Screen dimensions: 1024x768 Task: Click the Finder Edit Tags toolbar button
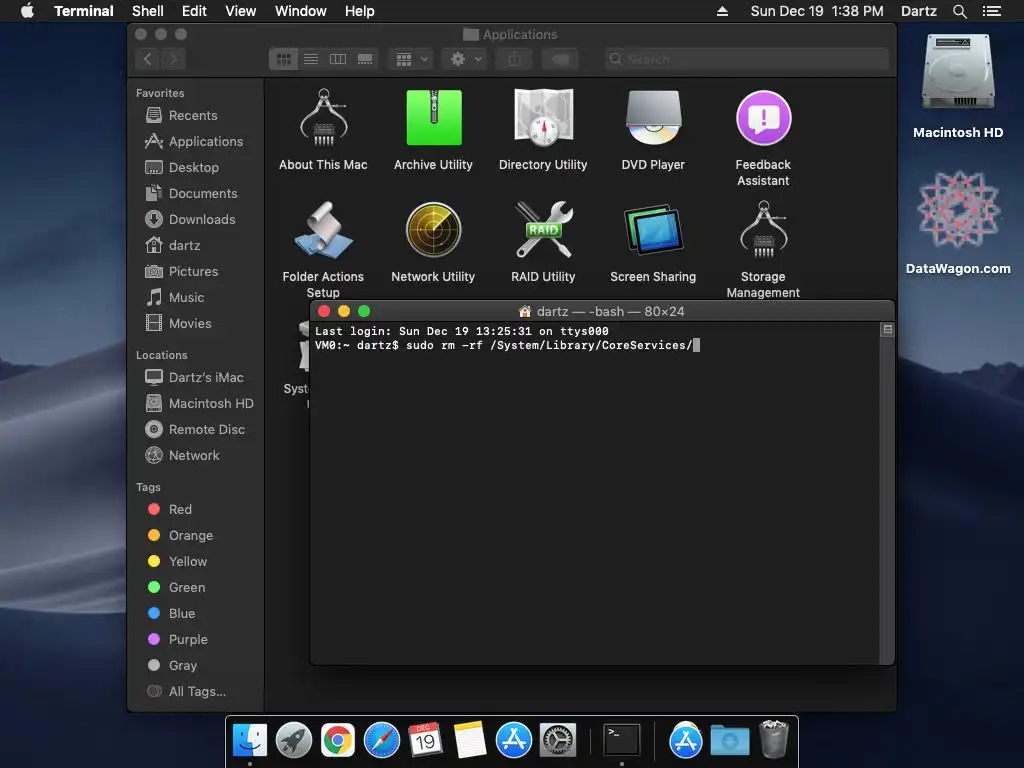(560, 59)
